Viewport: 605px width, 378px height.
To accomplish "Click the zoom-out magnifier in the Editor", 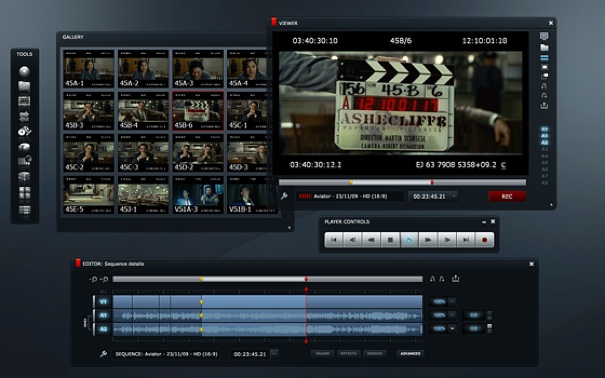I will pyautogui.click(x=93, y=279).
